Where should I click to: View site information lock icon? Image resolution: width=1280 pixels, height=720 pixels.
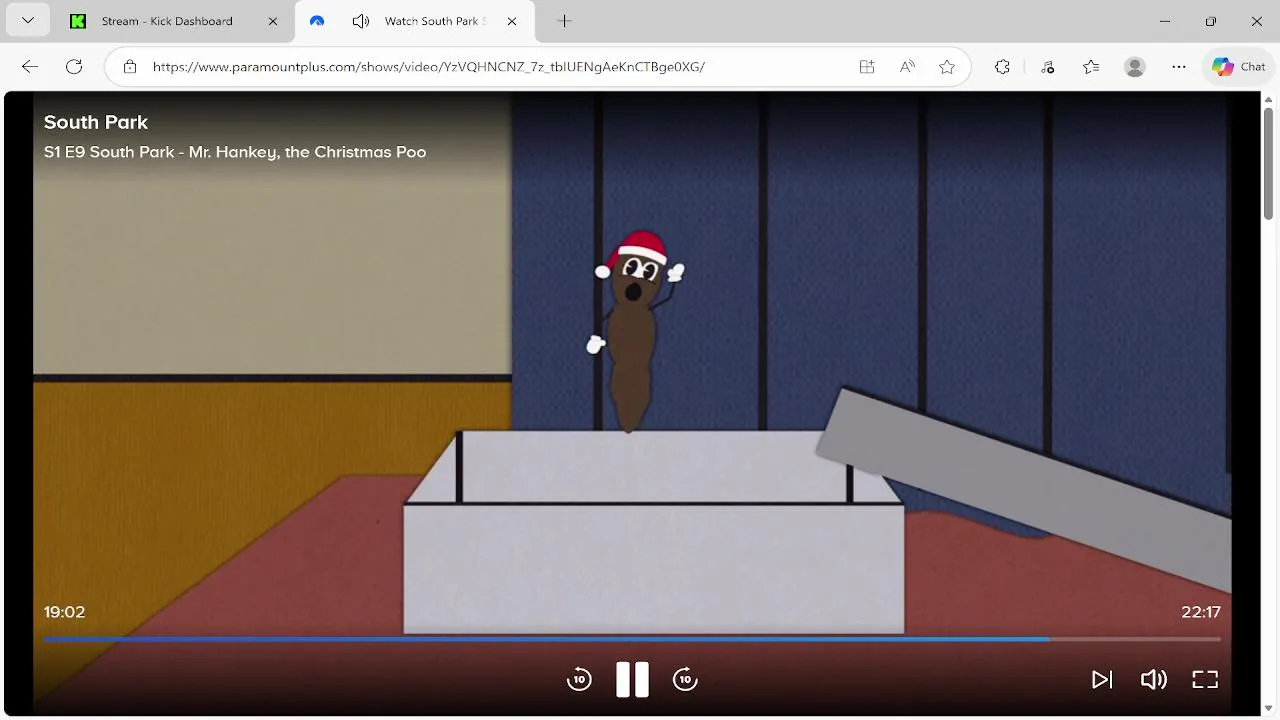129,67
